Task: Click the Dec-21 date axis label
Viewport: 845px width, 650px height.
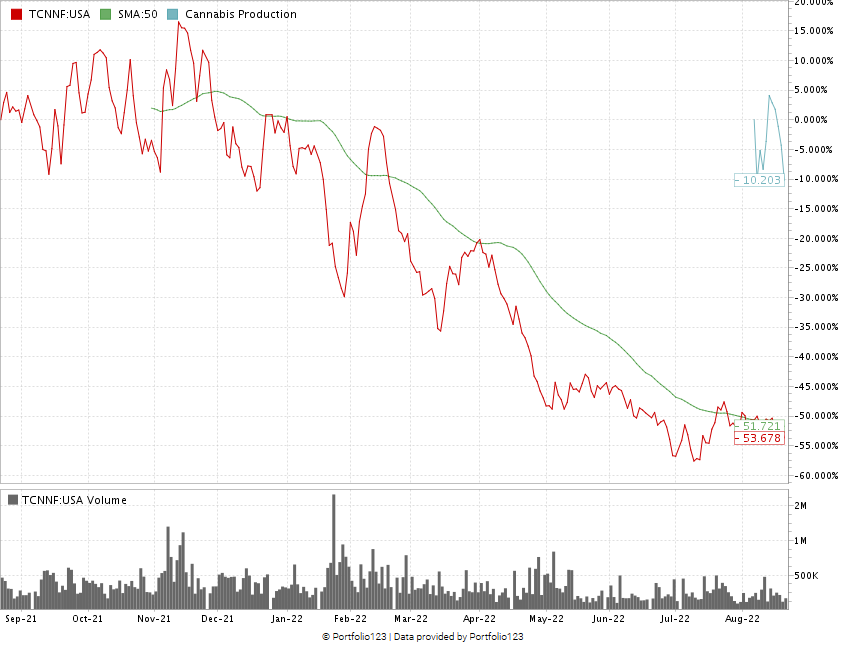Action: (x=218, y=619)
